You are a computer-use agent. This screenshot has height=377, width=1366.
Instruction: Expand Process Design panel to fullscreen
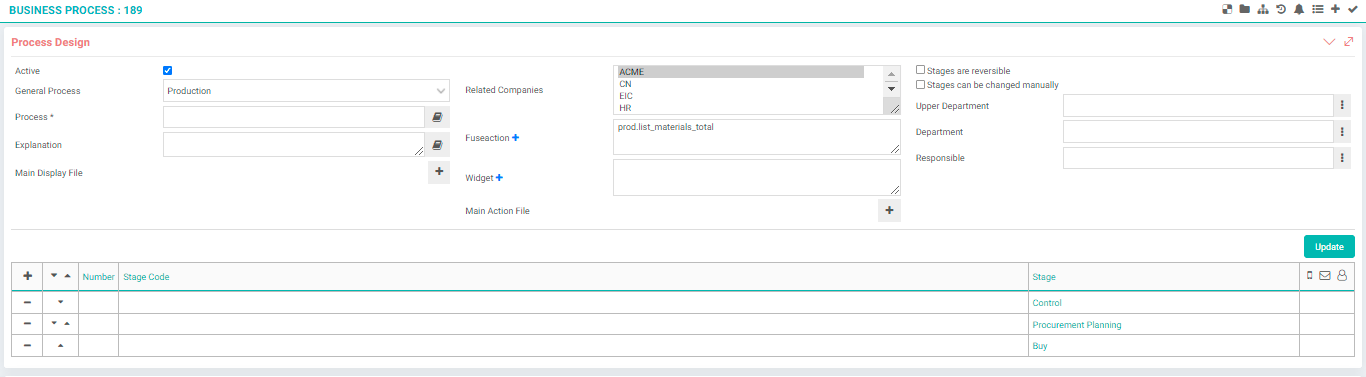click(1349, 42)
